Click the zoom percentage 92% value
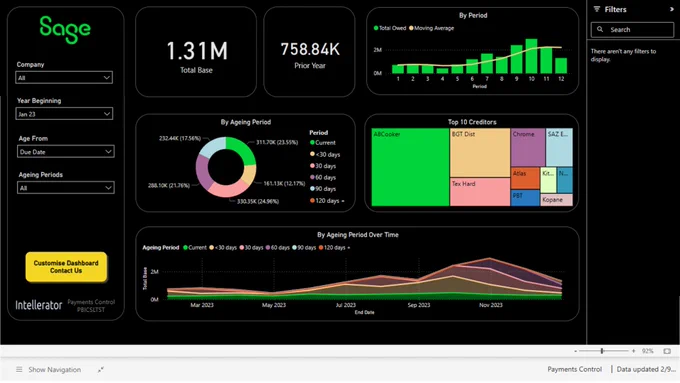Image resolution: width=680 pixels, height=383 pixels. pyautogui.click(x=647, y=351)
